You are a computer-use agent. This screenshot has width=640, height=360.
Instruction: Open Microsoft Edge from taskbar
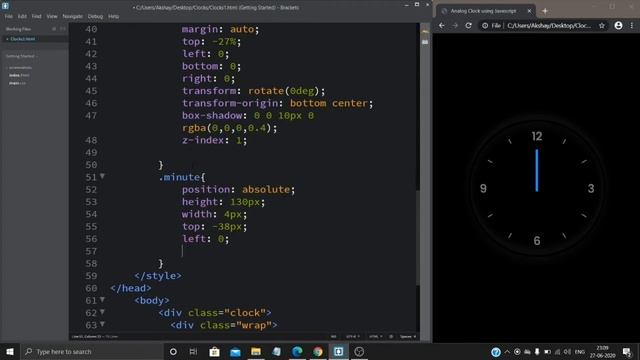coord(297,351)
